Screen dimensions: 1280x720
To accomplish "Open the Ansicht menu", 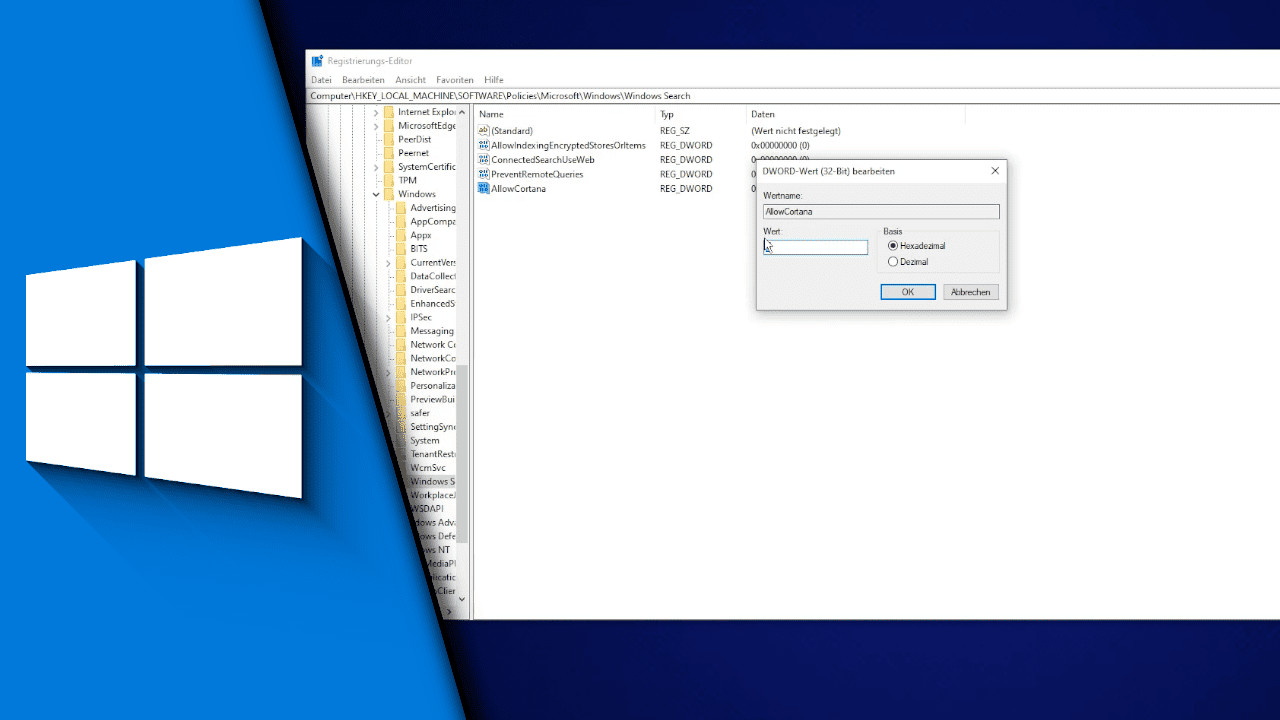I will [x=410, y=80].
